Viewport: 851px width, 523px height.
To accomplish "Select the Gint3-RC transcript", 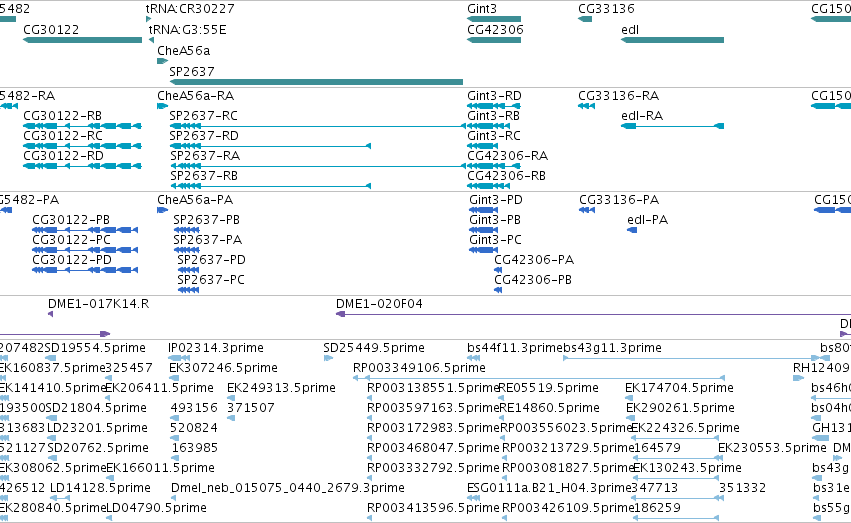I will click(482, 146).
